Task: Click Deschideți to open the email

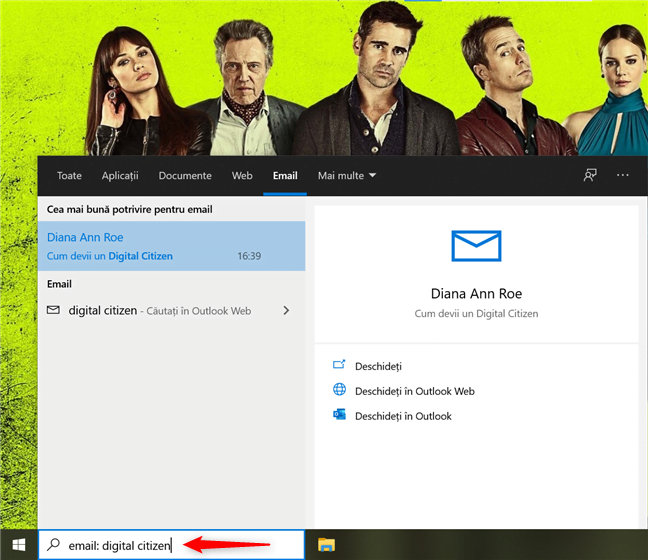Action: pyautogui.click(x=378, y=366)
